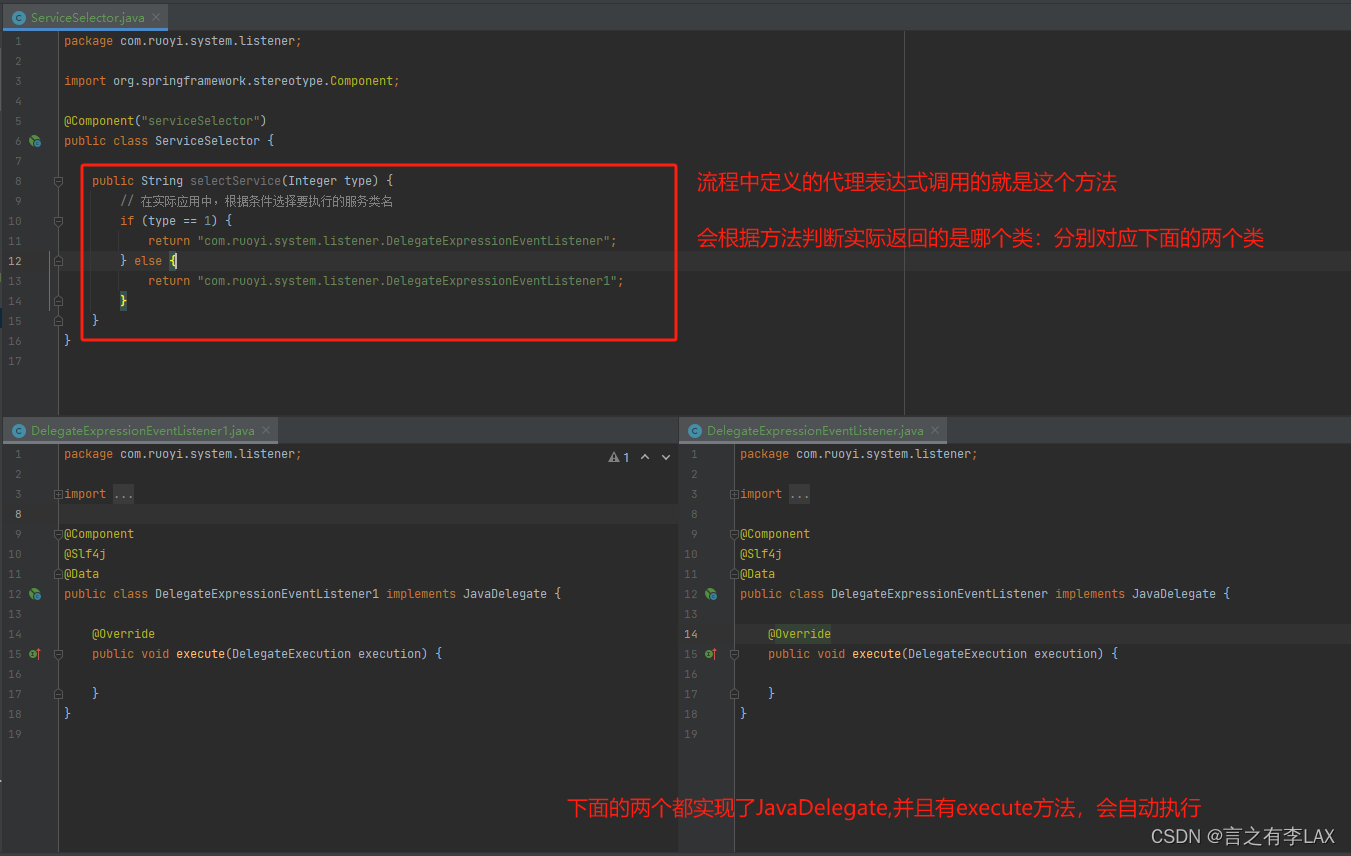
Task: Close the DelegateExpressionEventListener1.java tab
Action: click(265, 431)
